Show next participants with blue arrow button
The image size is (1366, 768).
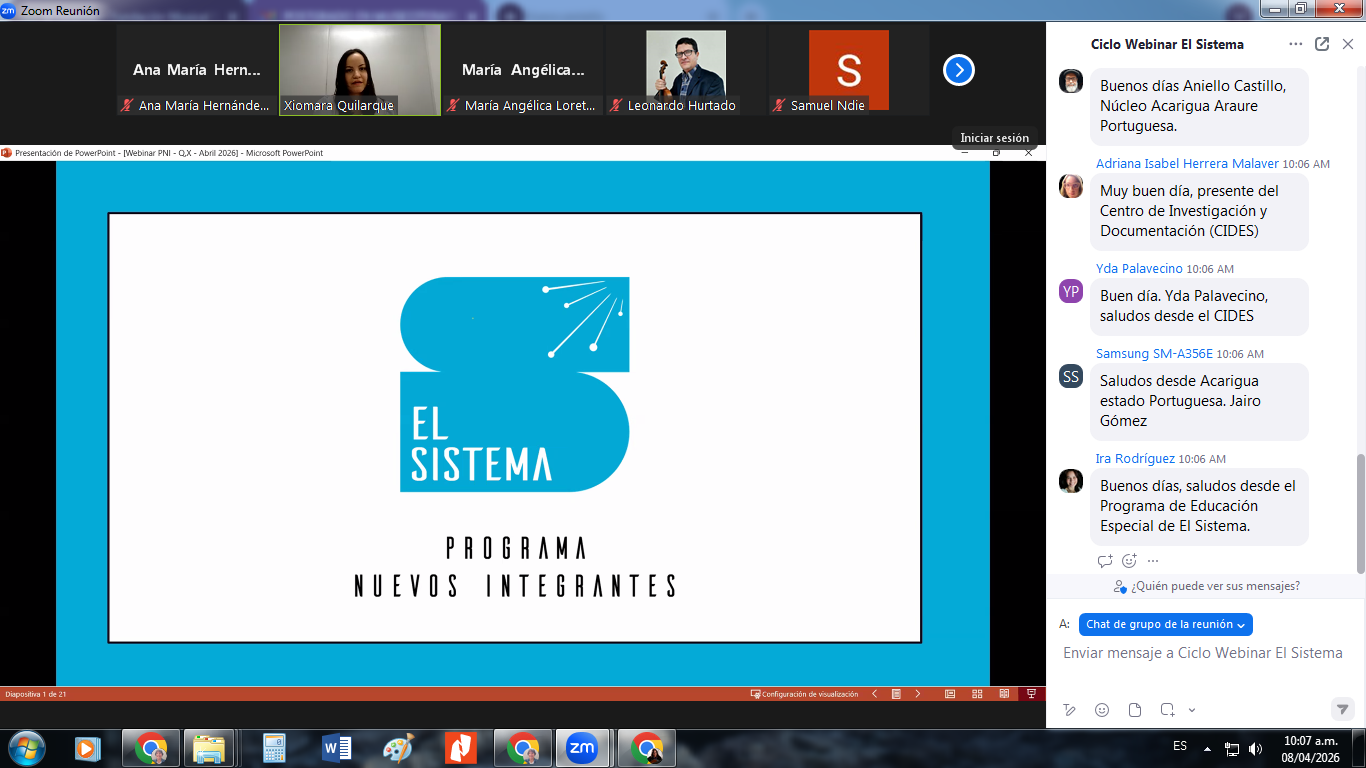click(958, 70)
